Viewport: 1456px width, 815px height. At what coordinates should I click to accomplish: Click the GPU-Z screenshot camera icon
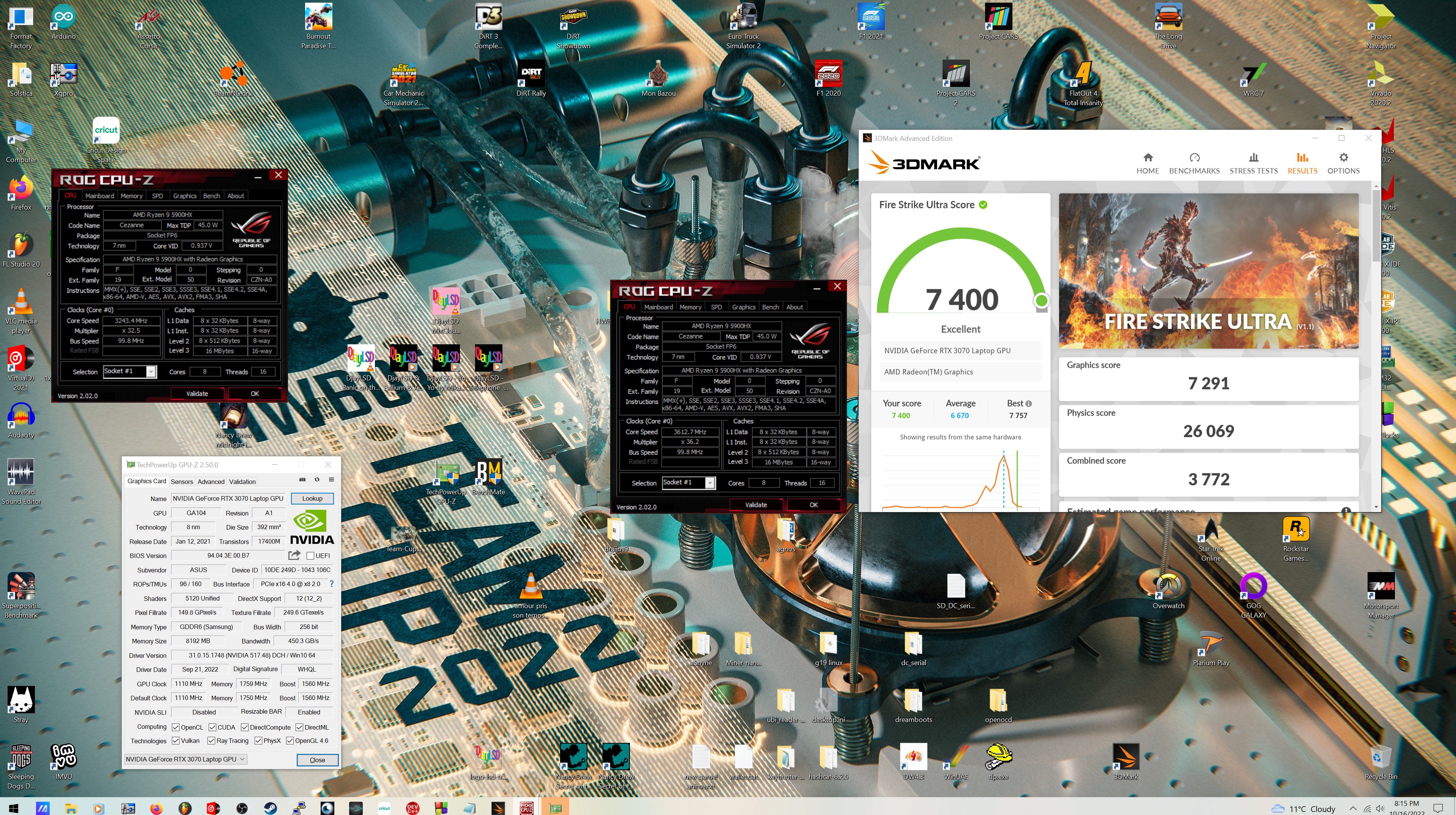[x=302, y=480]
